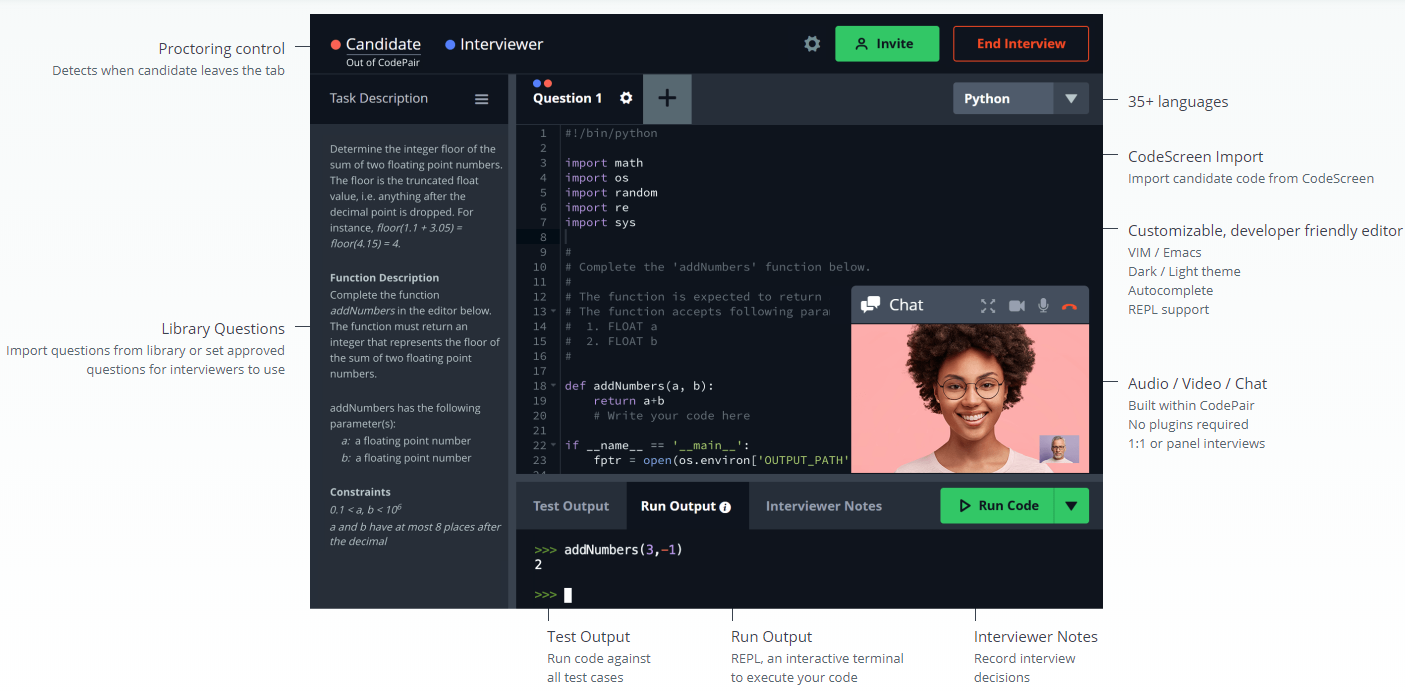Click the End Interview button
The height and width of the screenshot is (692, 1405).
1021,44
